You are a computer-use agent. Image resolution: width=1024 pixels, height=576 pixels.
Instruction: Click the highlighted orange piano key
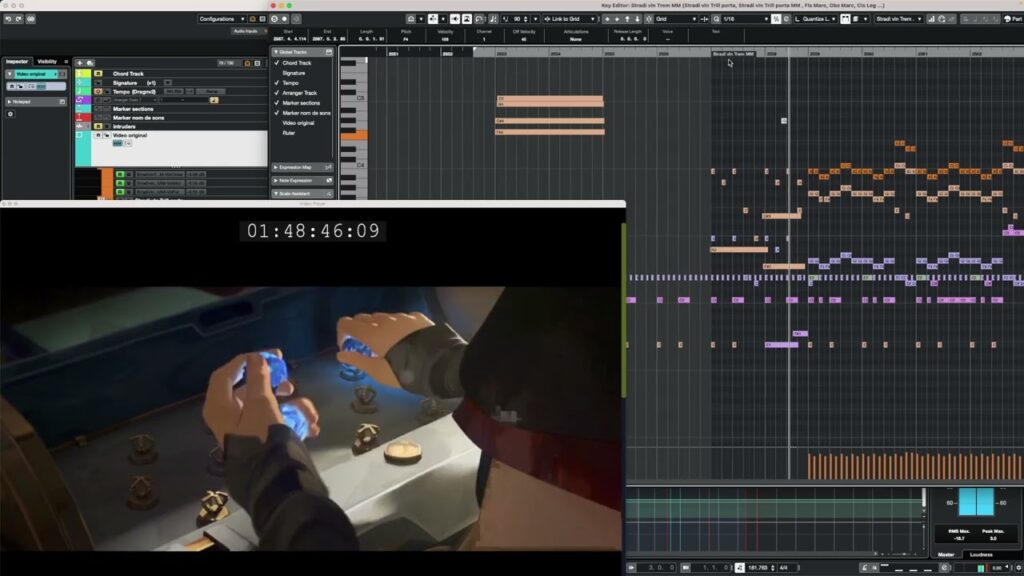coord(353,135)
